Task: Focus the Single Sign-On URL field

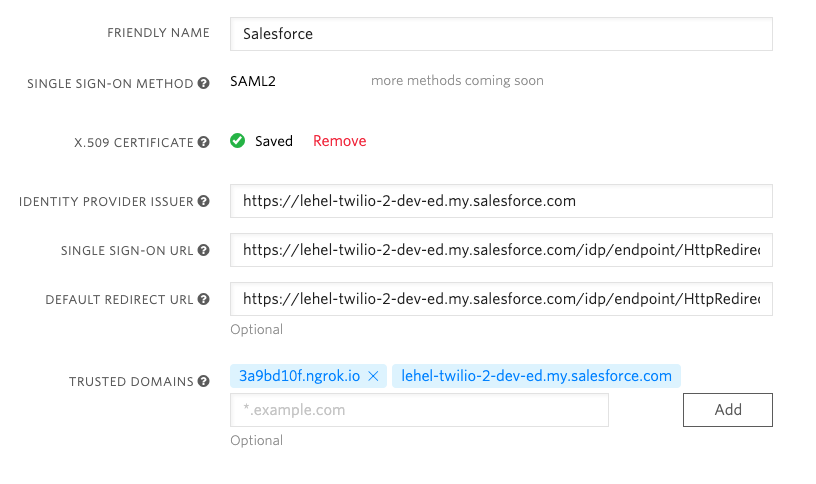Action: coord(501,250)
